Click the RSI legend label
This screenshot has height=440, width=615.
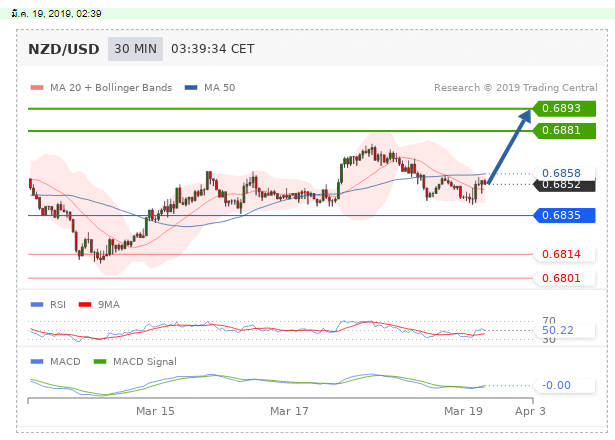(x=58, y=304)
